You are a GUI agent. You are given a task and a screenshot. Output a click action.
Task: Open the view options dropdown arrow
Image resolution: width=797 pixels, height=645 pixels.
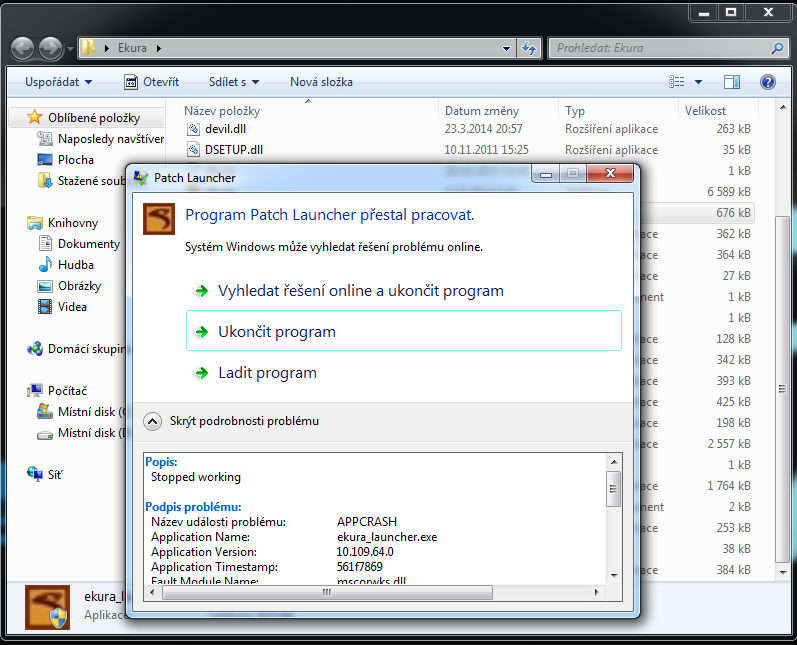(x=698, y=82)
